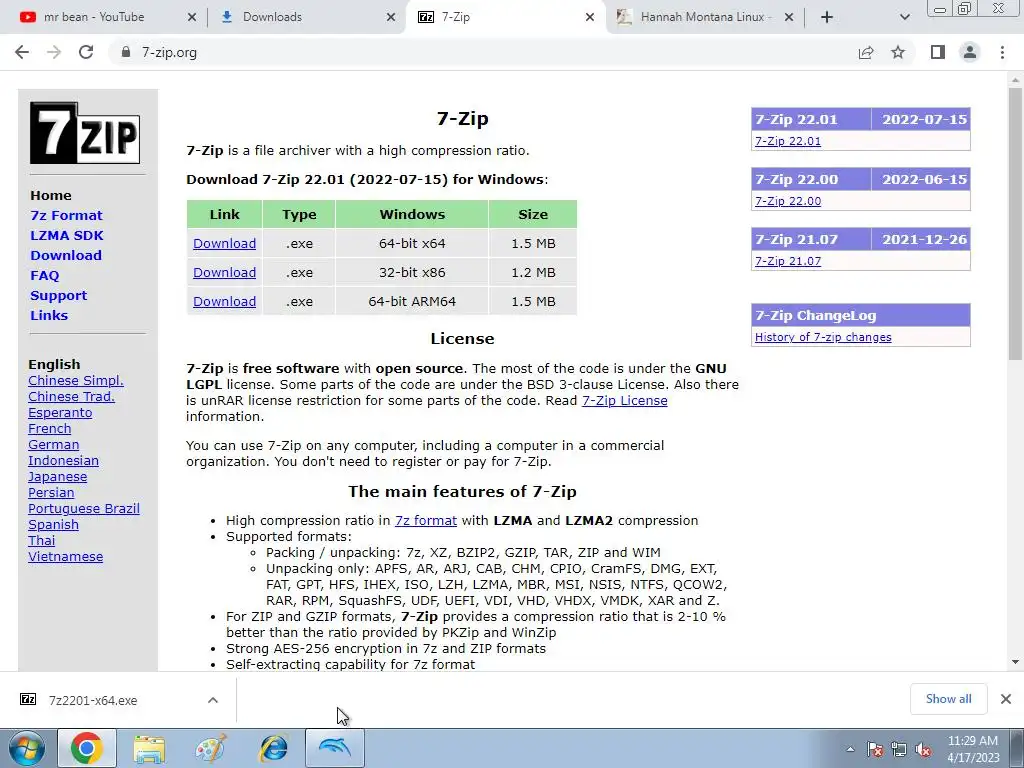Switch language to Indonesian

pyautogui.click(x=63, y=460)
